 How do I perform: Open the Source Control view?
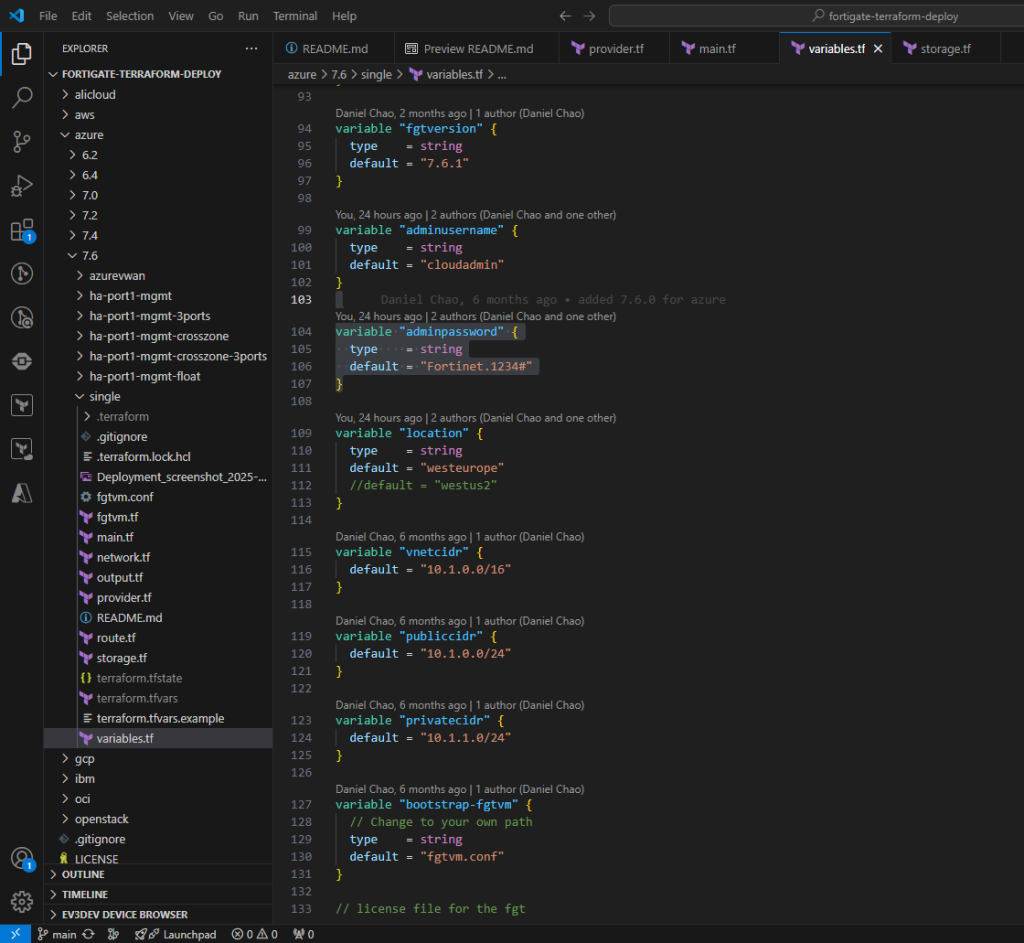tap(21, 142)
